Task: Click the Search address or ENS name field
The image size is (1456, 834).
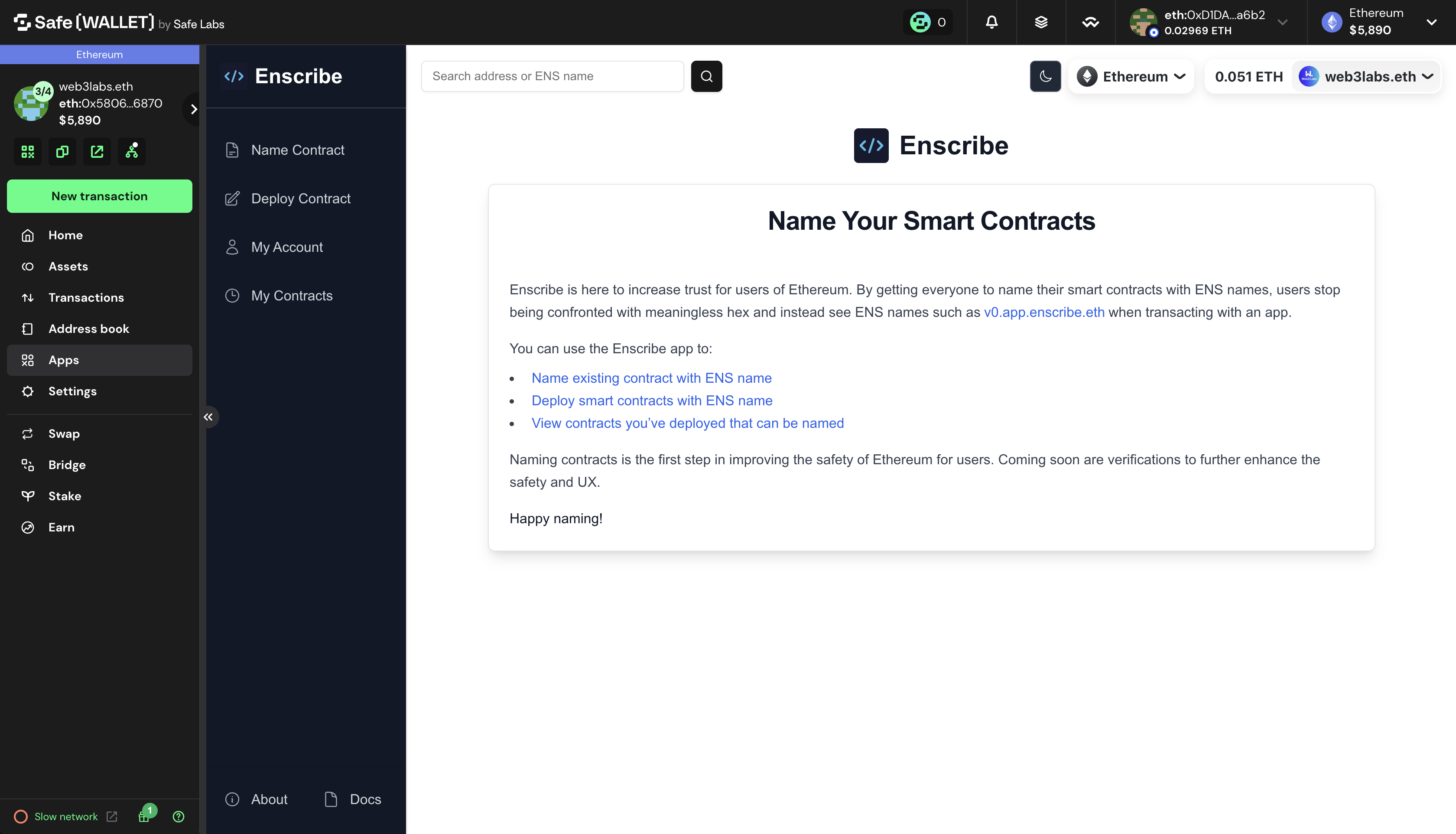Action: point(551,75)
